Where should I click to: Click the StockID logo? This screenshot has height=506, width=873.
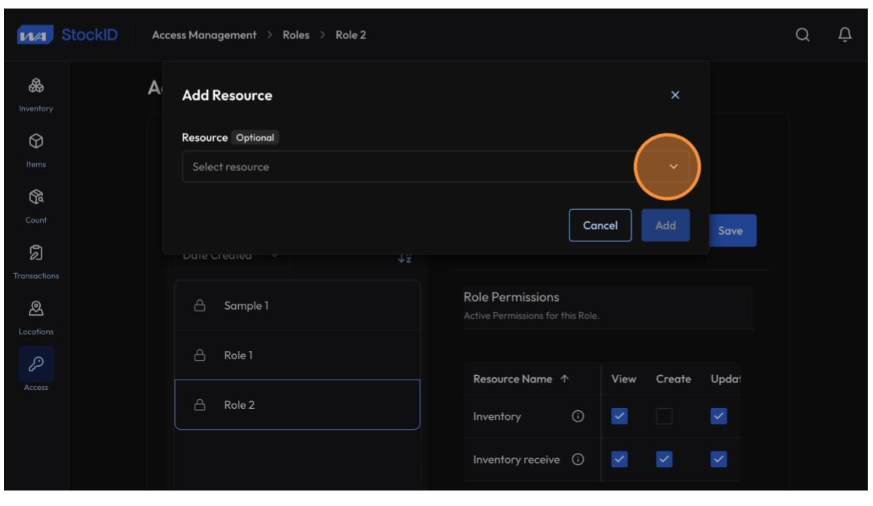point(67,35)
